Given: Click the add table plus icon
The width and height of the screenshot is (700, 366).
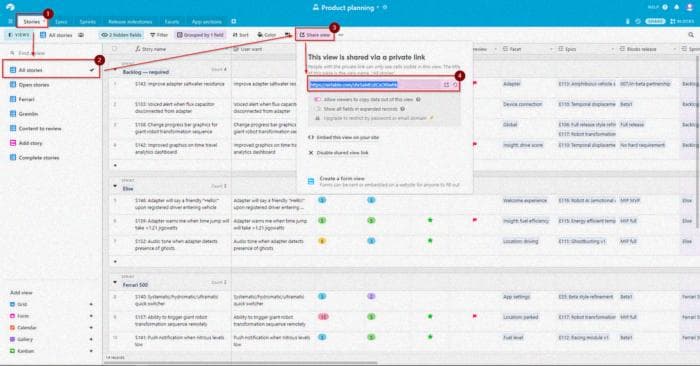Looking at the screenshot, I should tap(233, 21).
